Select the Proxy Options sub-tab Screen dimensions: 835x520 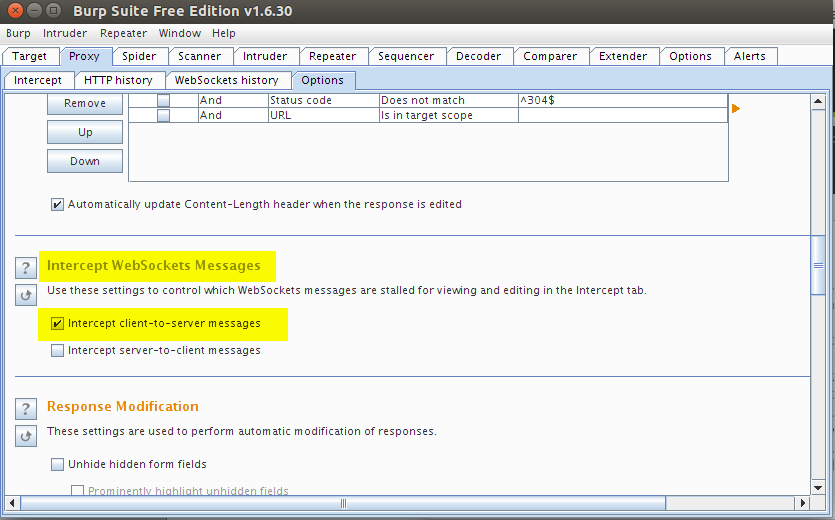coord(322,80)
